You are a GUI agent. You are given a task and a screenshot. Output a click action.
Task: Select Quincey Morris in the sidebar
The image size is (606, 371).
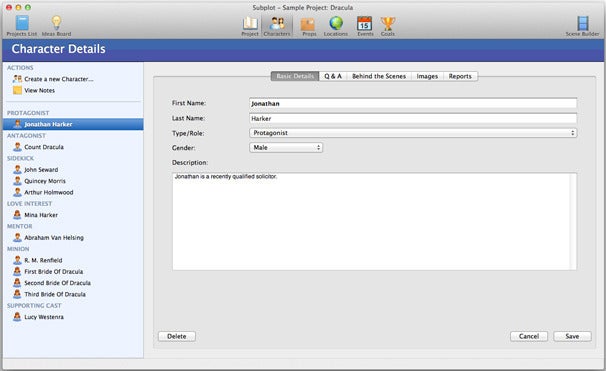(45, 181)
